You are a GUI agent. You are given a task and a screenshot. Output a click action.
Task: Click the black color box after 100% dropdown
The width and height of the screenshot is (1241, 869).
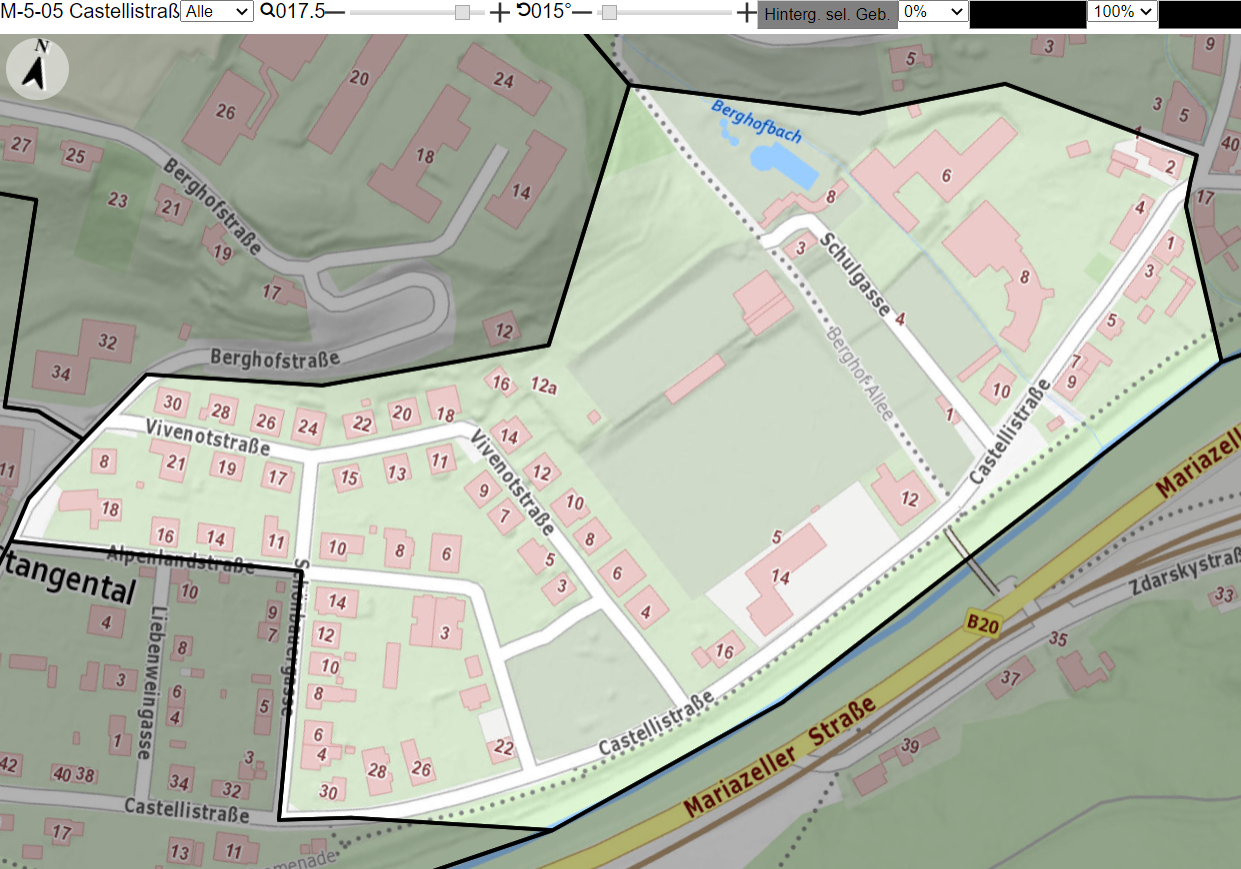pyautogui.click(x=1199, y=14)
